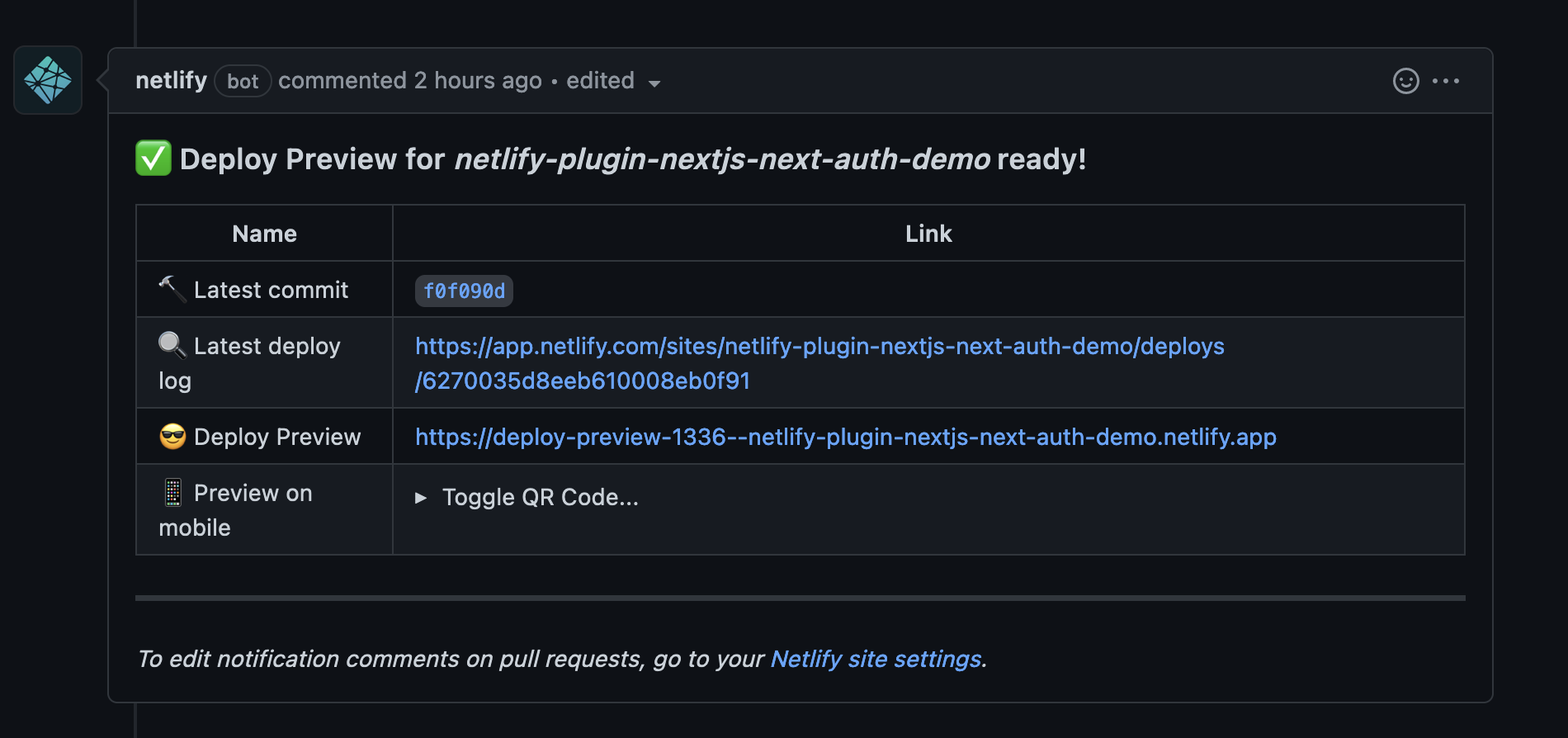Click the sunglasses emoji beside Deploy Preview
Screen dimensions: 1568x738
coord(172,436)
